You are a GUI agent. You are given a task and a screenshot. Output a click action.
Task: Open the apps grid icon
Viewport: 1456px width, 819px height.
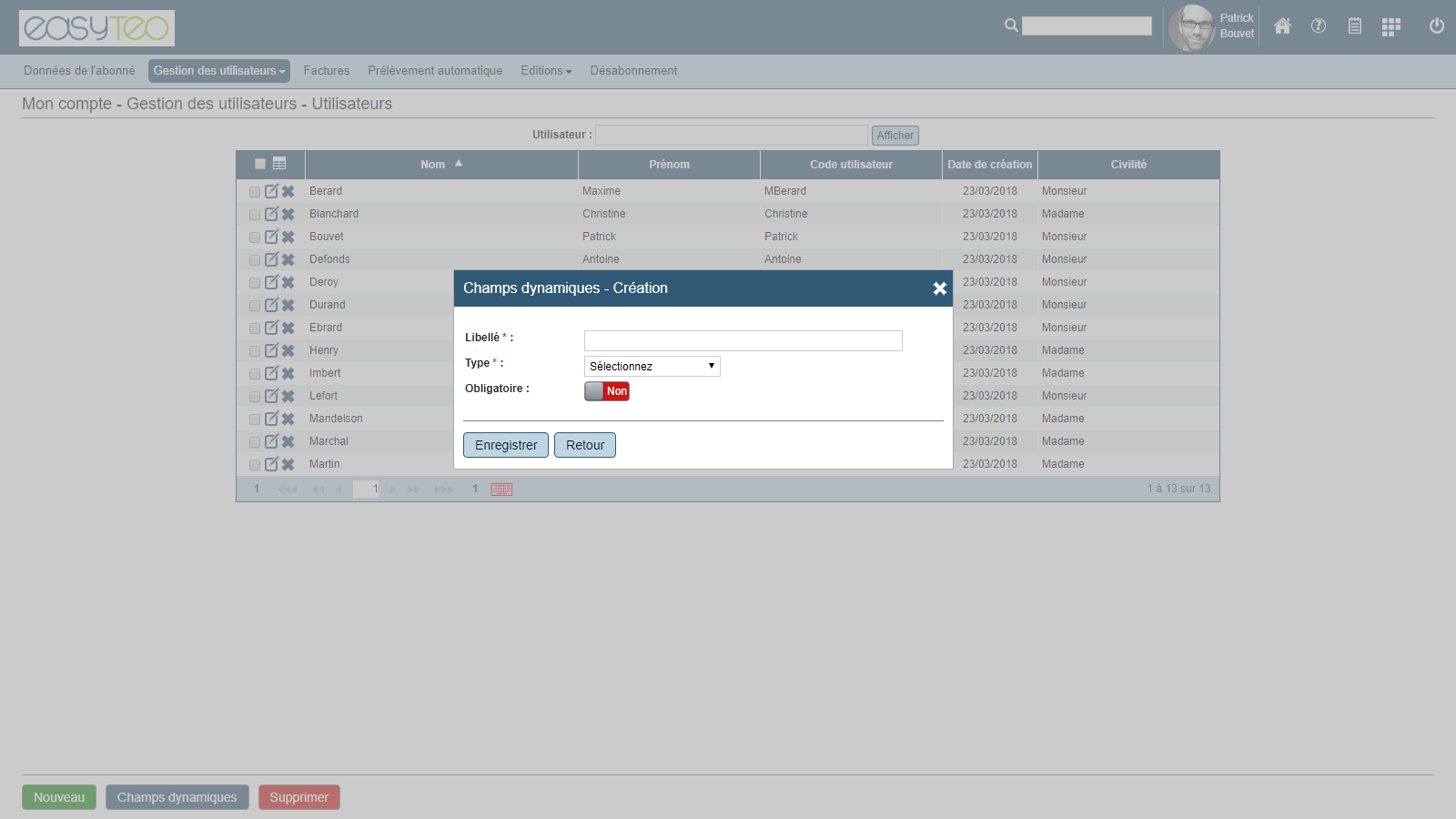pos(1390,27)
